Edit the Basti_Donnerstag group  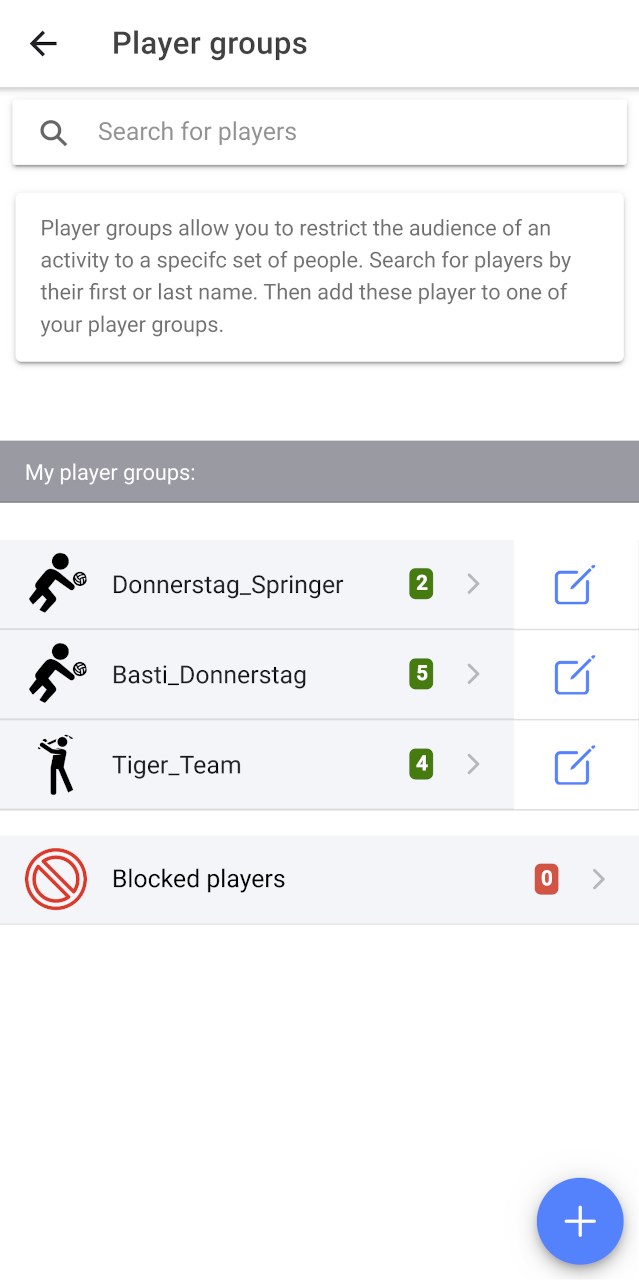(x=575, y=675)
